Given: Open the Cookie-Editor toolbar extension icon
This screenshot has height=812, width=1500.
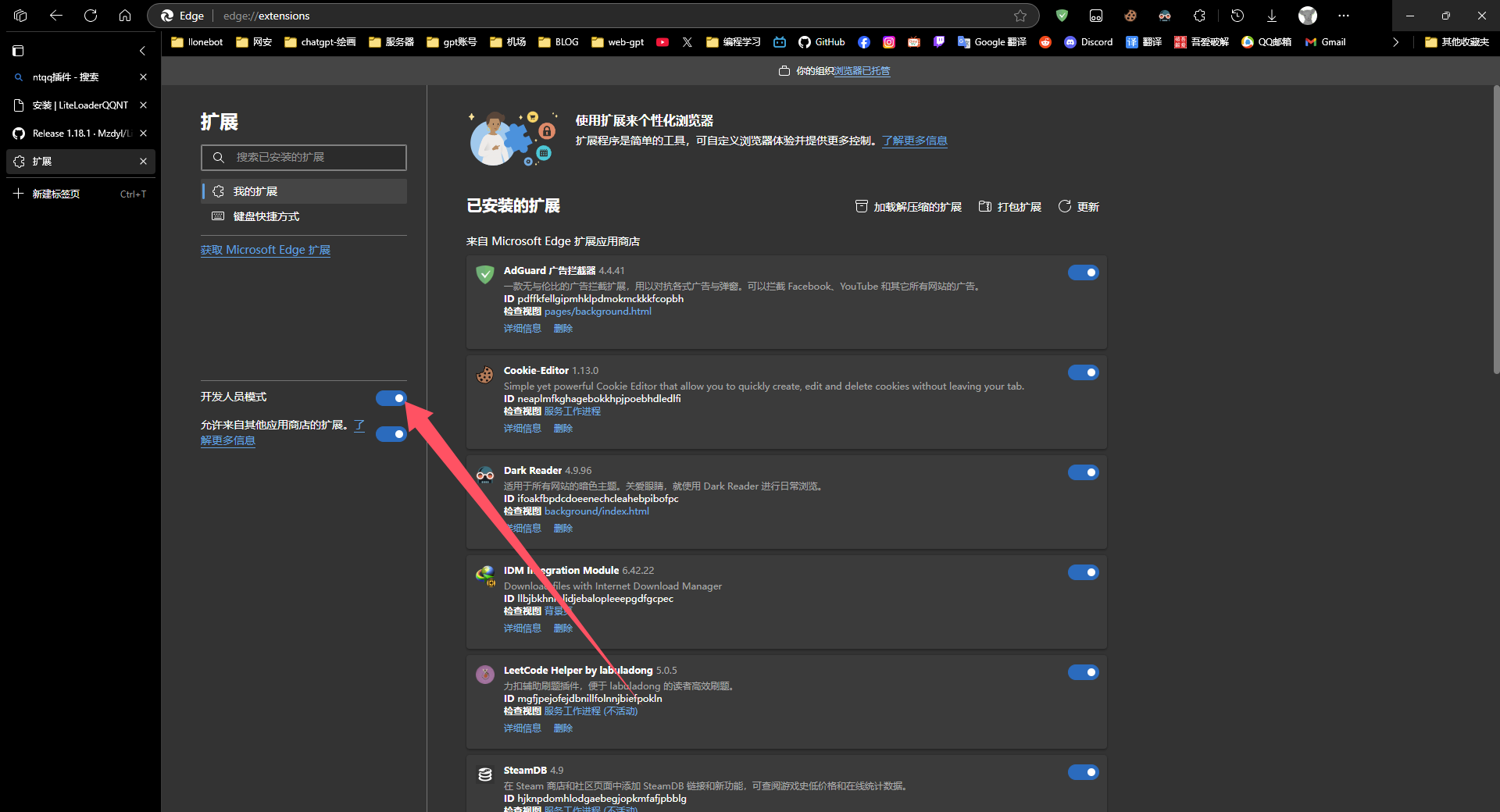Looking at the screenshot, I should pos(1130,16).
